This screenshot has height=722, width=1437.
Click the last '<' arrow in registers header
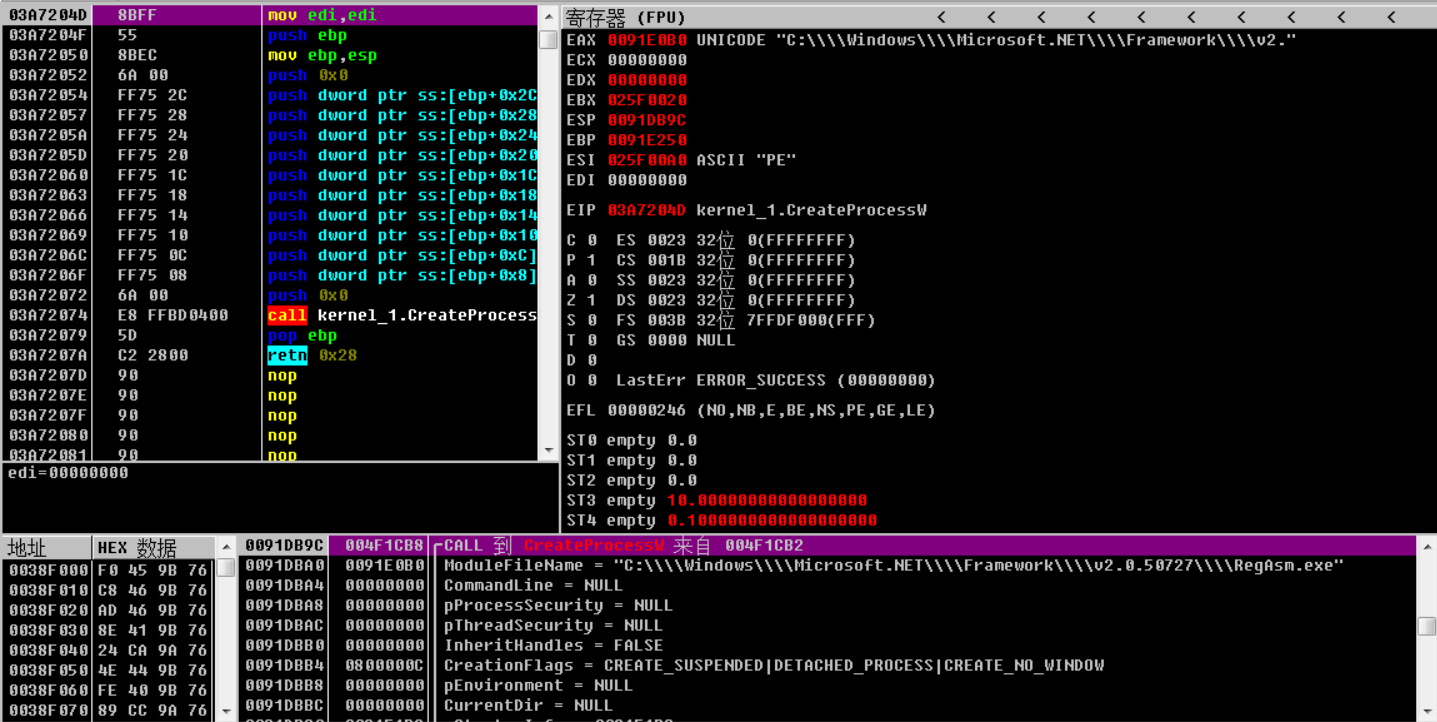pos(1391,17)
